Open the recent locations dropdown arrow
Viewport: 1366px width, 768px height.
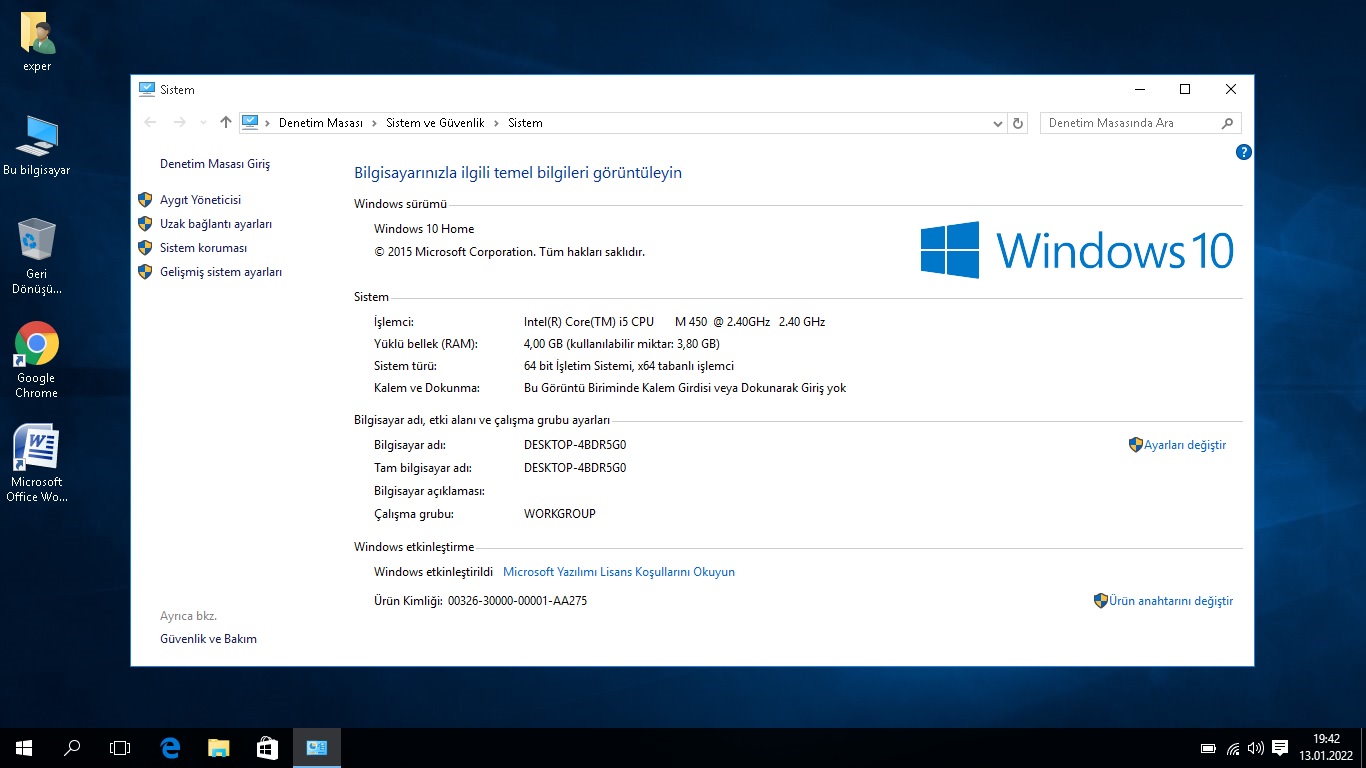(x=204, y=123)
